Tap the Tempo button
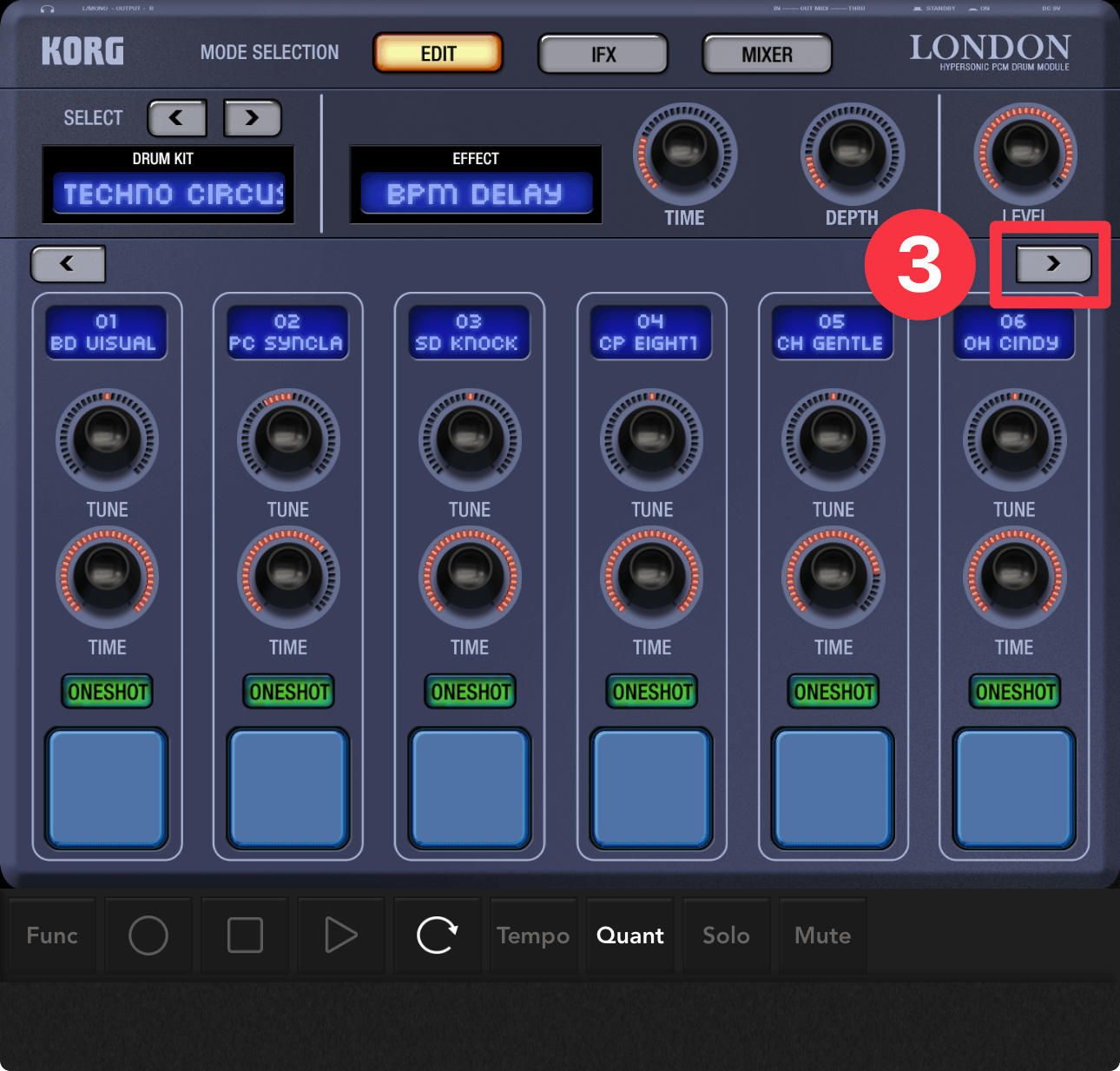Viewport: 1120px width, 1071px height. (533, 935)
